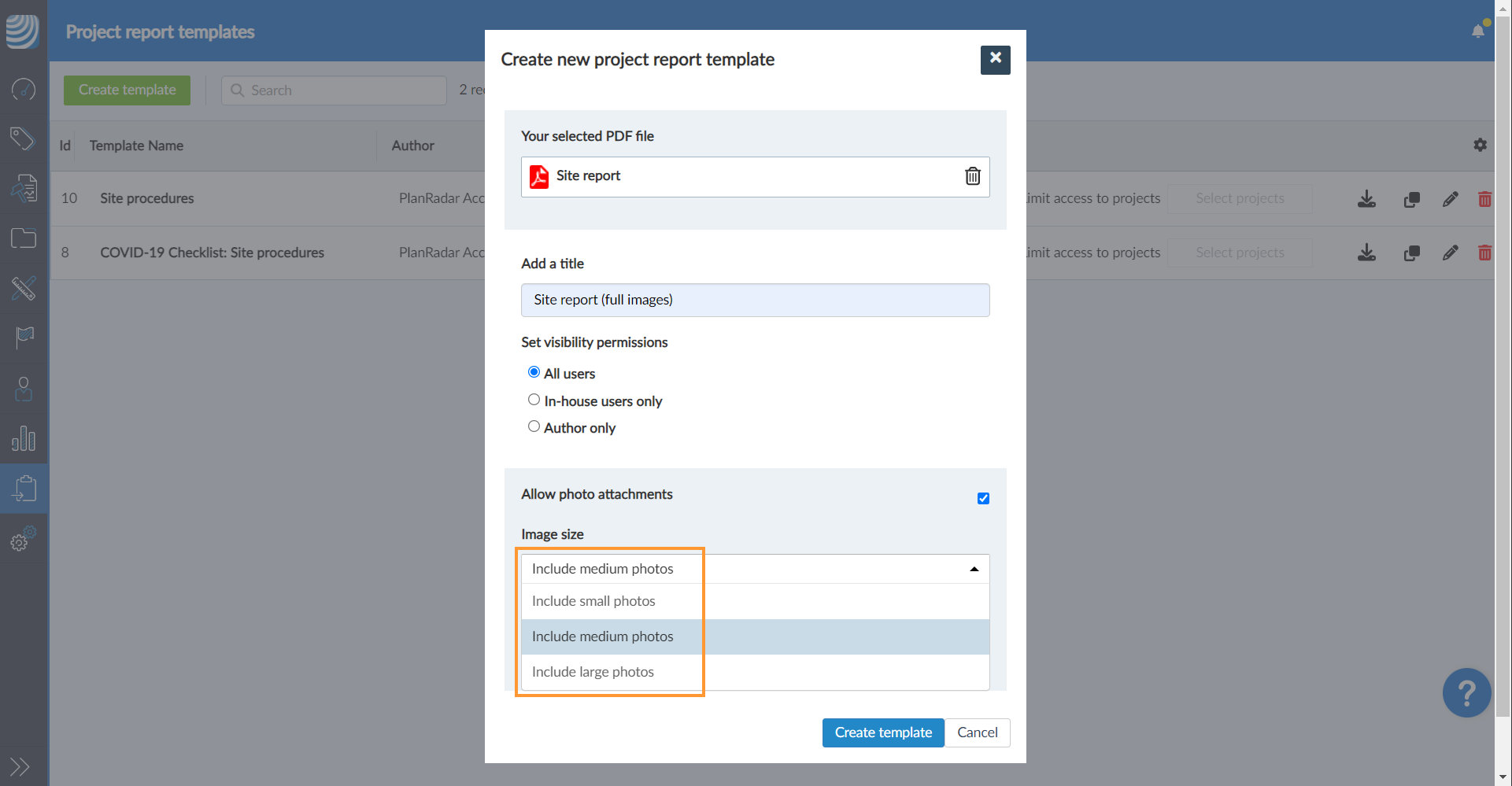Select the All users radio button
This screenshot has height=786, width=1512.
(534, 372)
